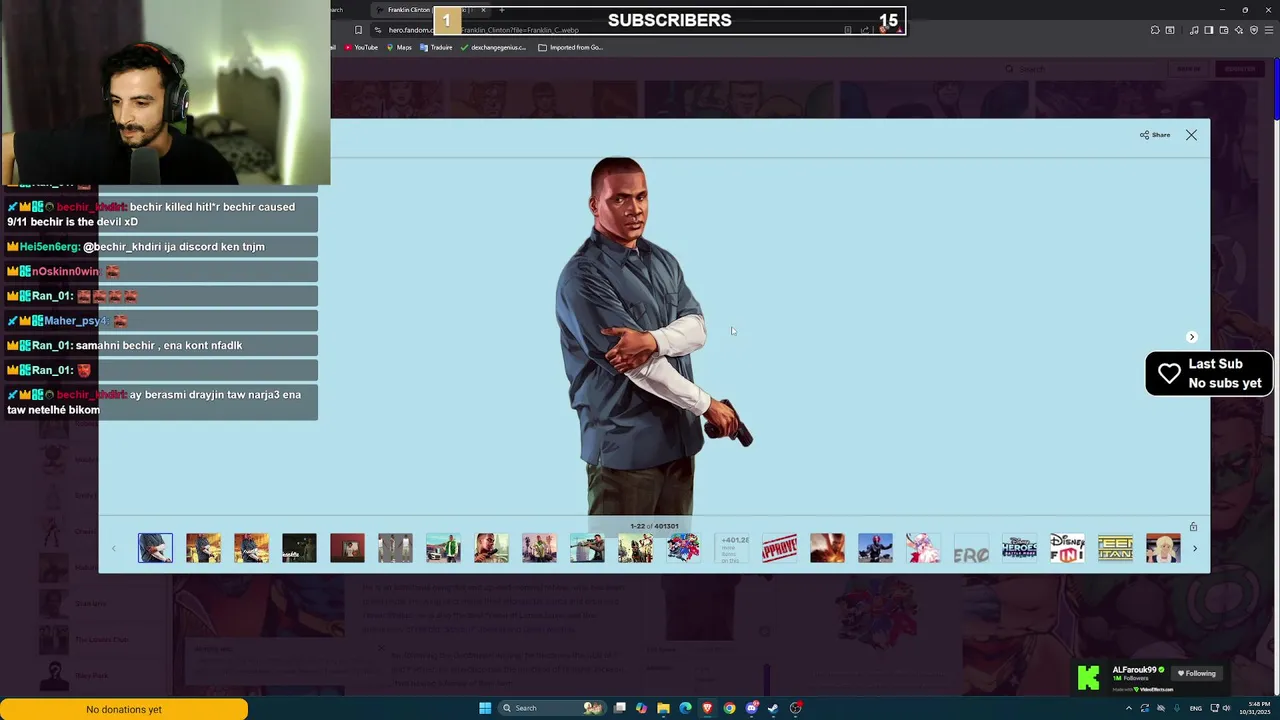Expand the system tray hidden icons chevron
1280x720 pixels.
tap(1129, 708)
